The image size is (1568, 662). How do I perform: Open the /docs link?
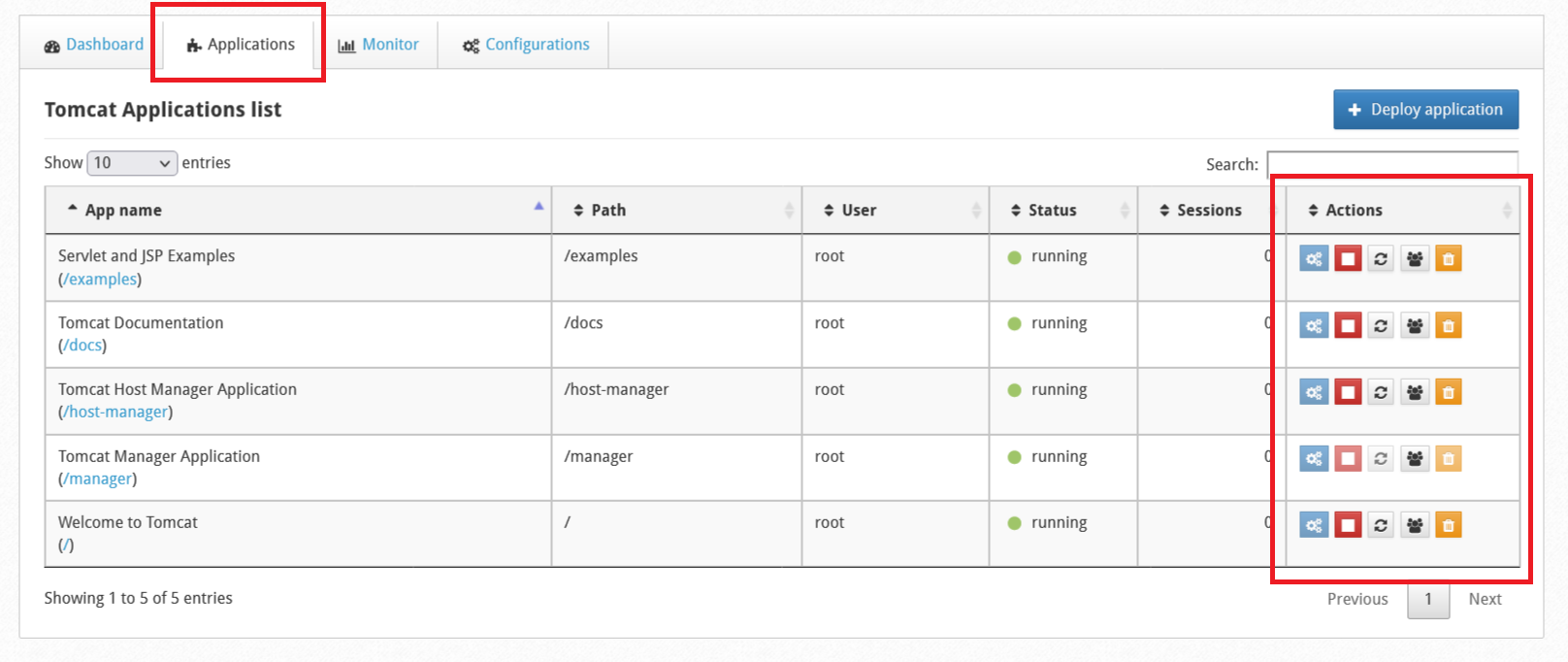click(82, 346)
